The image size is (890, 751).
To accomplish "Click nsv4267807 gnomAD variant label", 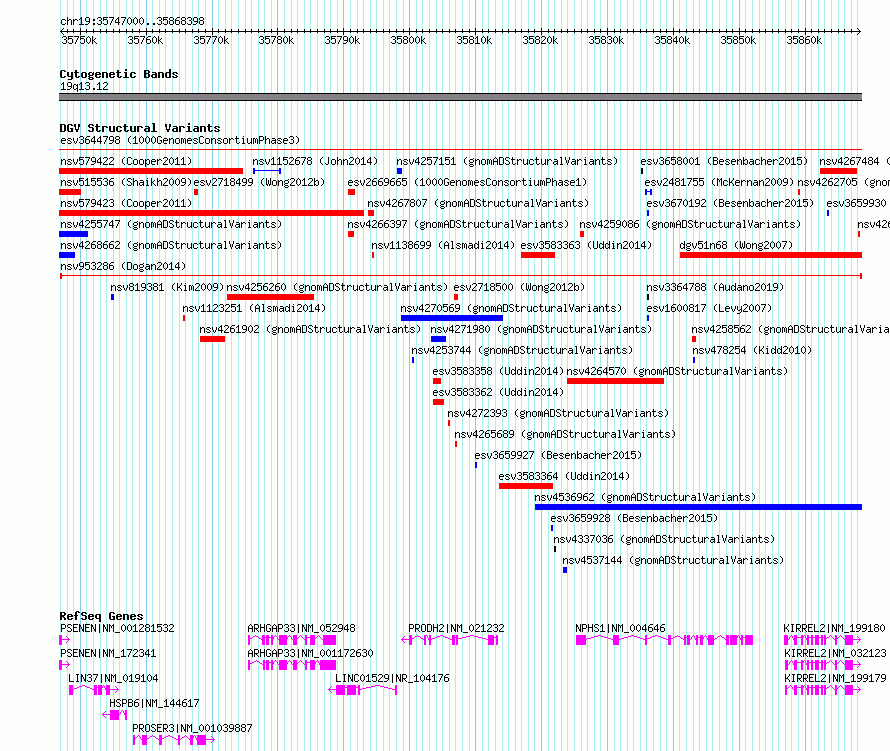I will pos(478,203).
